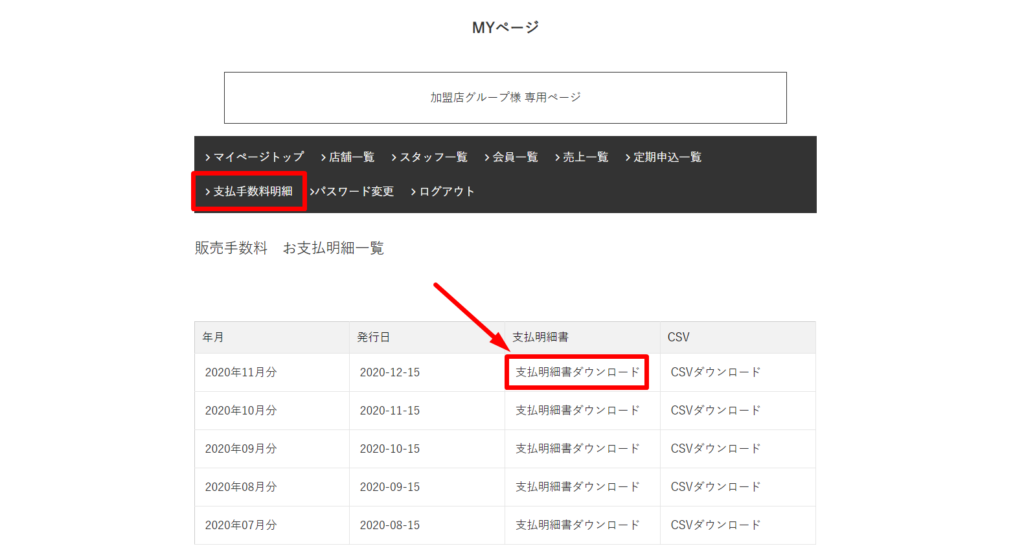Viewport: 1024px width, 546px height.
Task: Click CSVダウンロード for 2020年08月分
Action: point(715,487)
